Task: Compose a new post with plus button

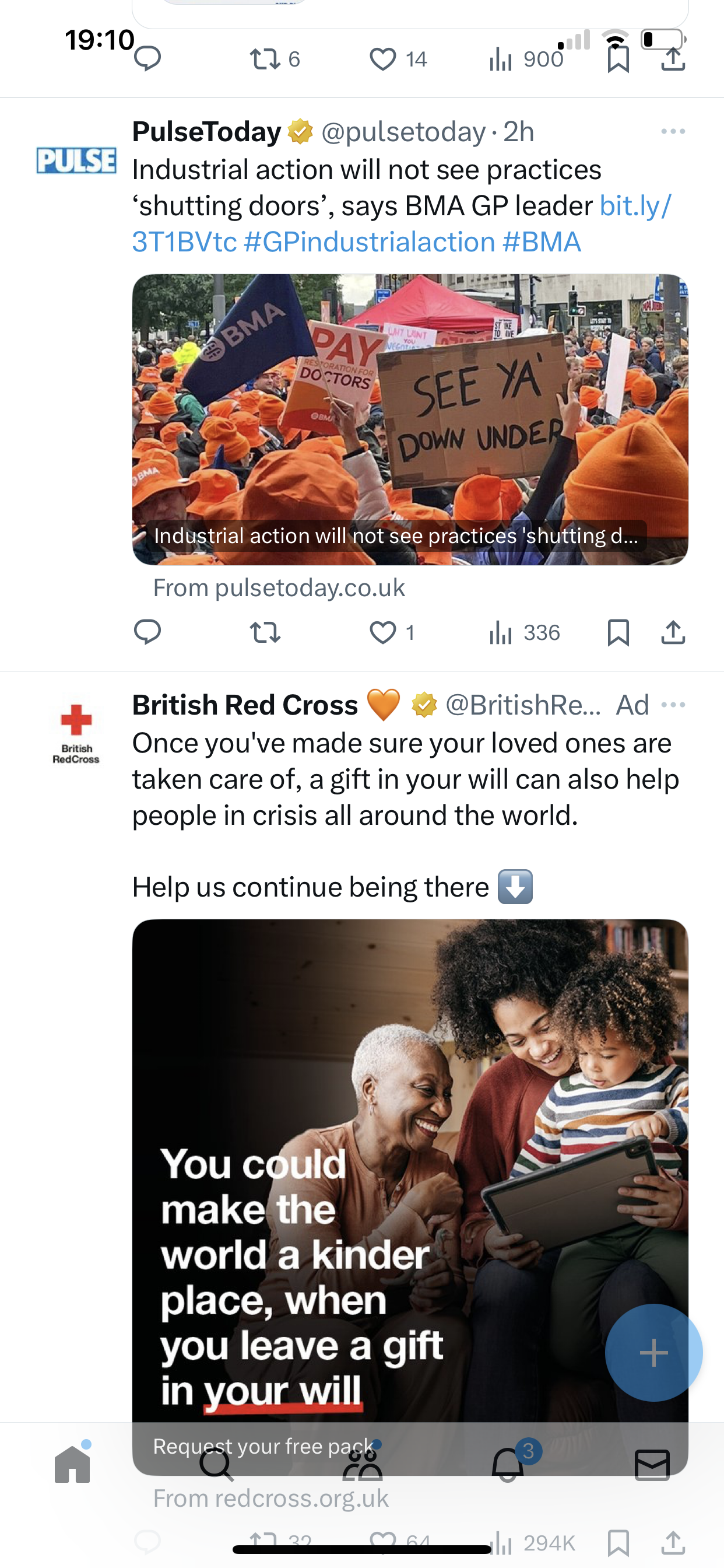Action: point(654,1353)
